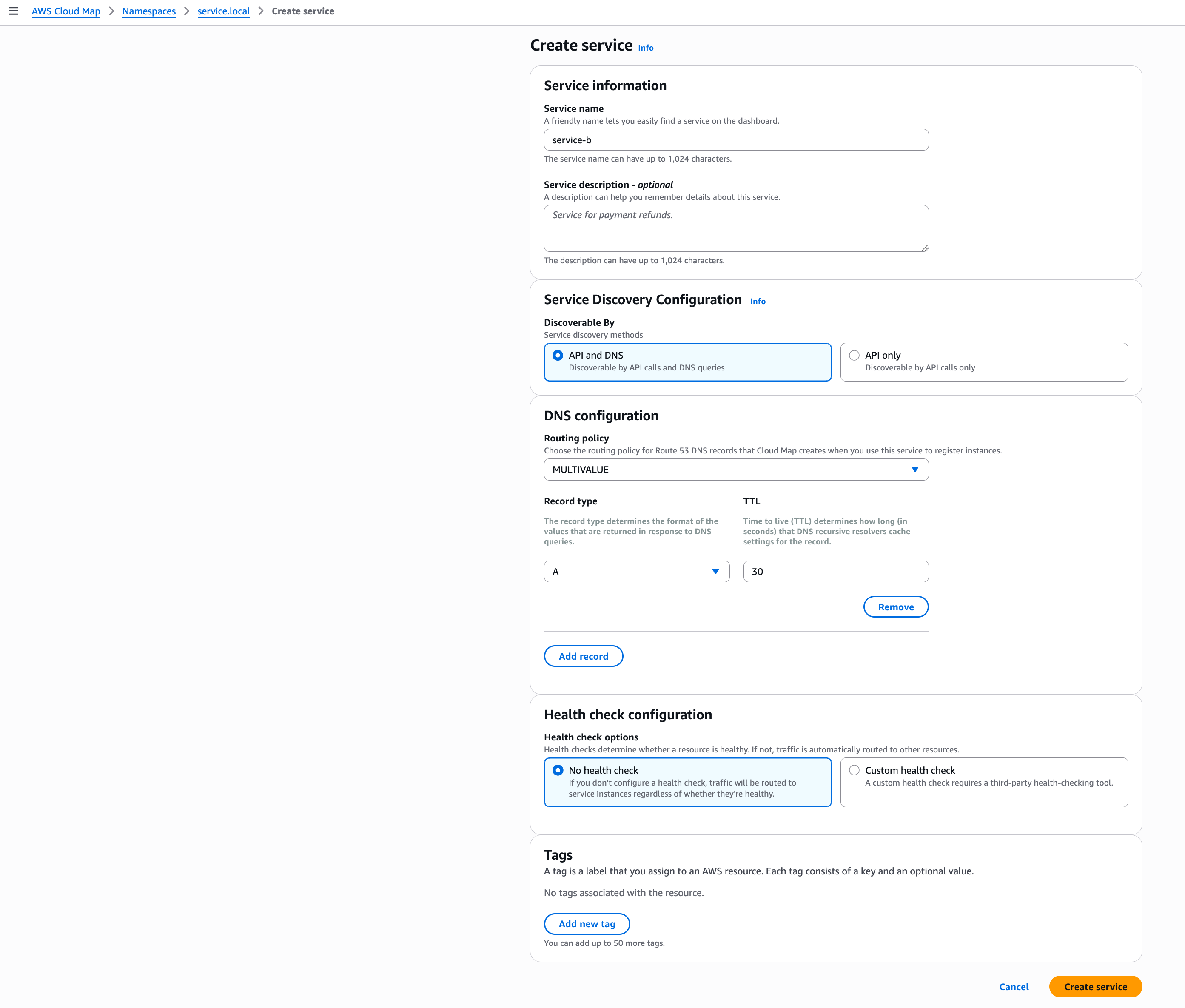Screen dimensions: 1185x1008
Task: Open service.local breadcrumb link
Action: 223,11
